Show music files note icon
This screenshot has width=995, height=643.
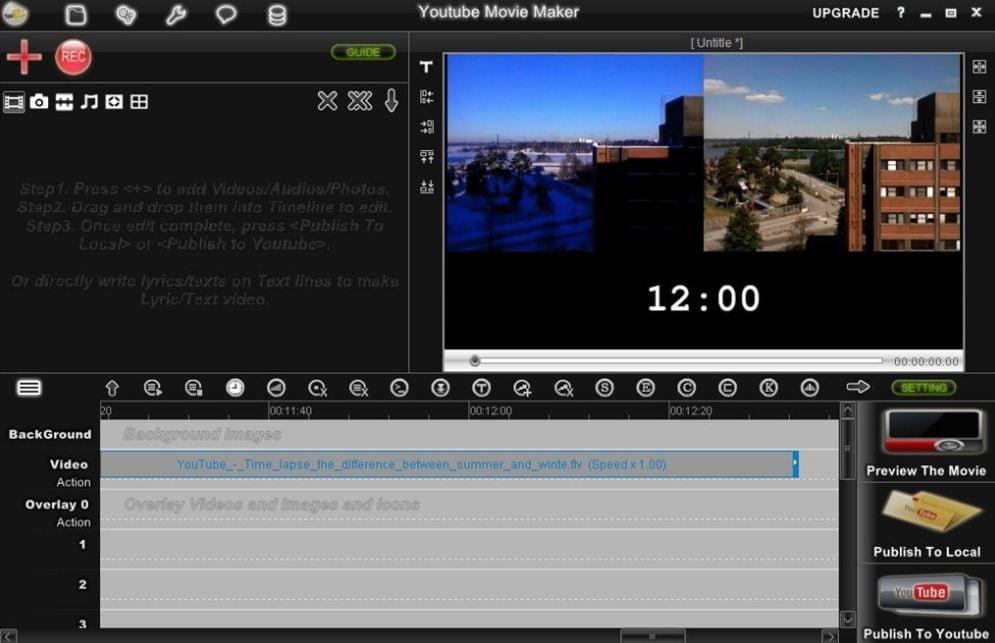(89, 102)
